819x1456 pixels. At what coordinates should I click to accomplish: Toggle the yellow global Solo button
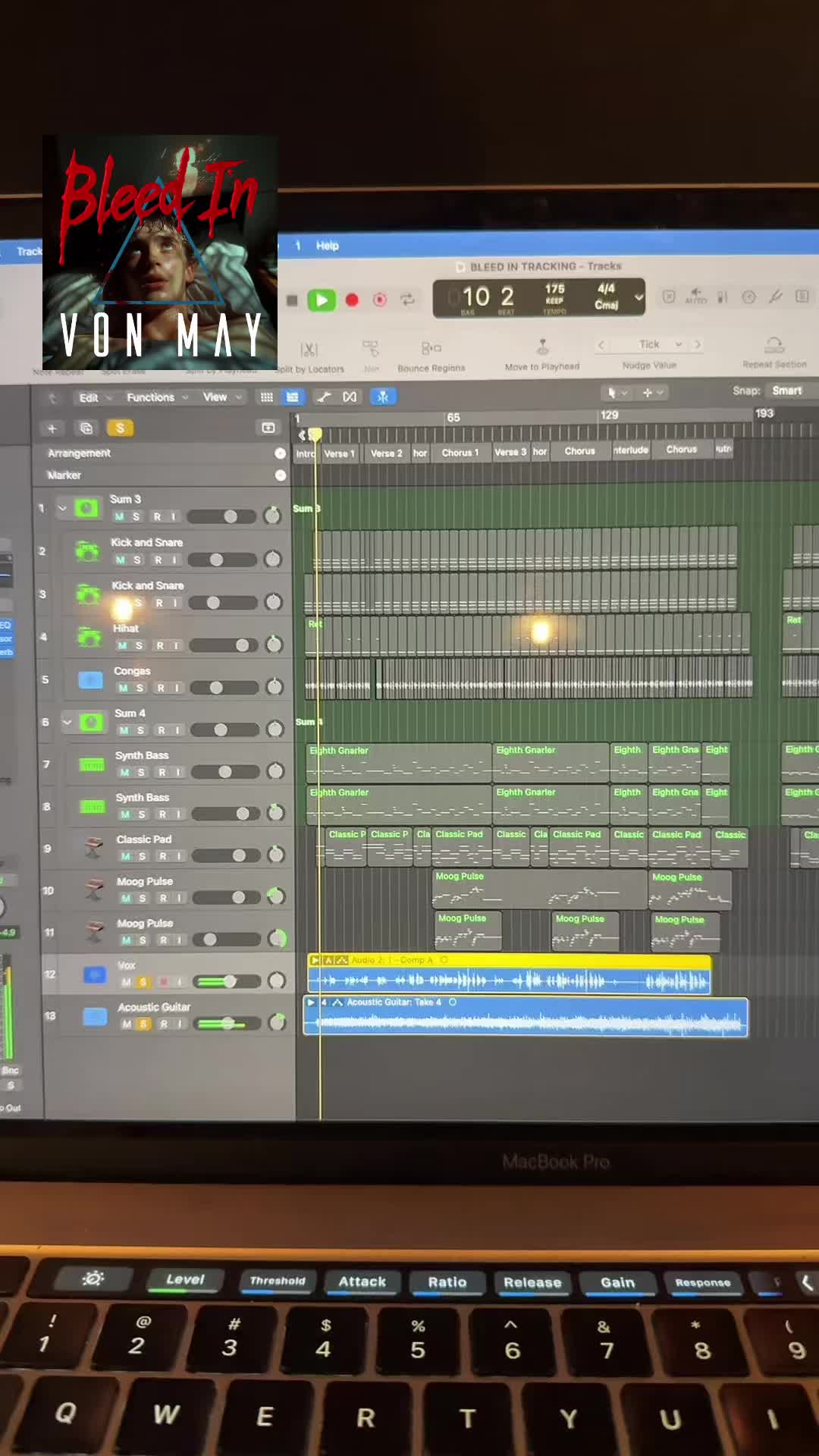point(120,428)
